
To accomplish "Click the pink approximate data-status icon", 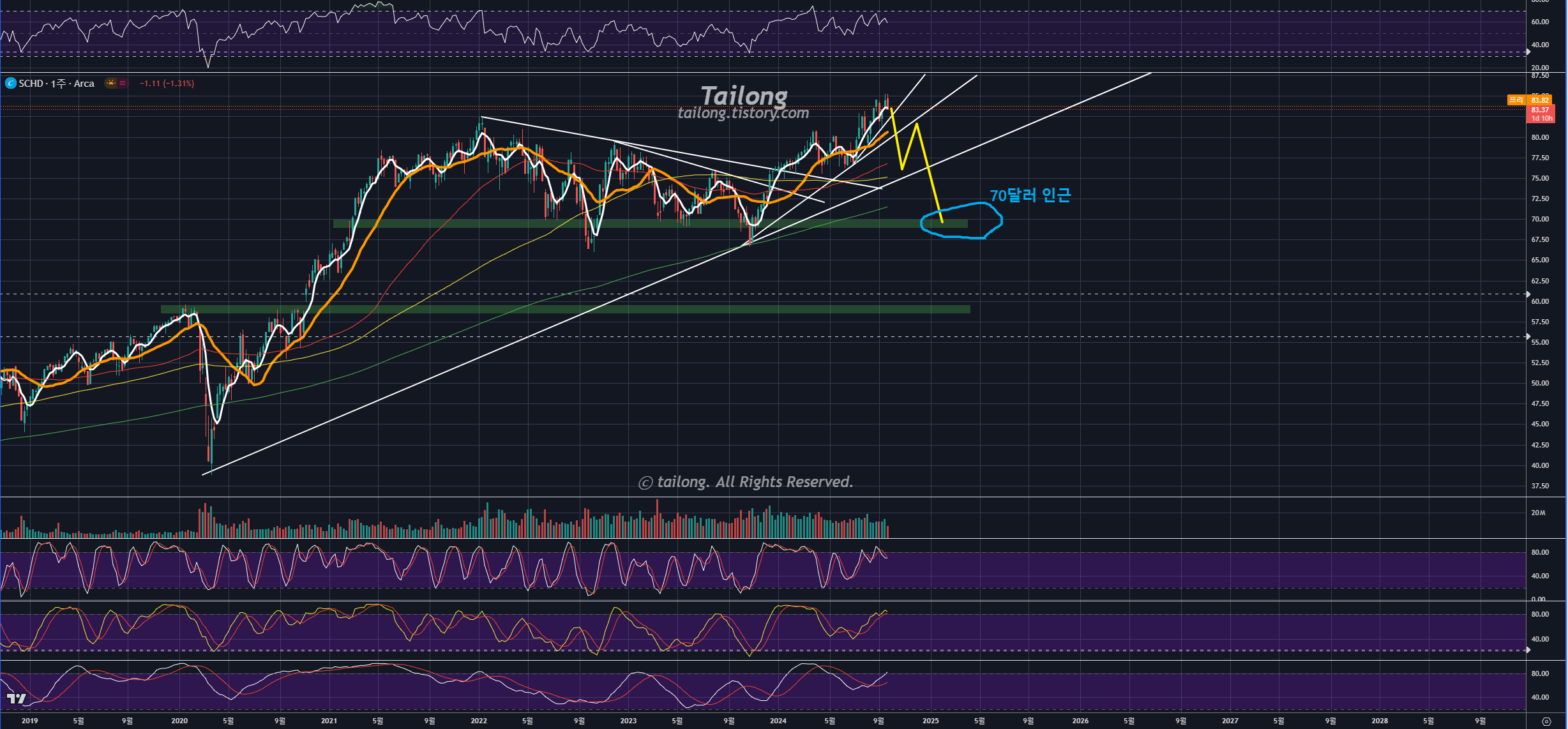I will (123, 83).
